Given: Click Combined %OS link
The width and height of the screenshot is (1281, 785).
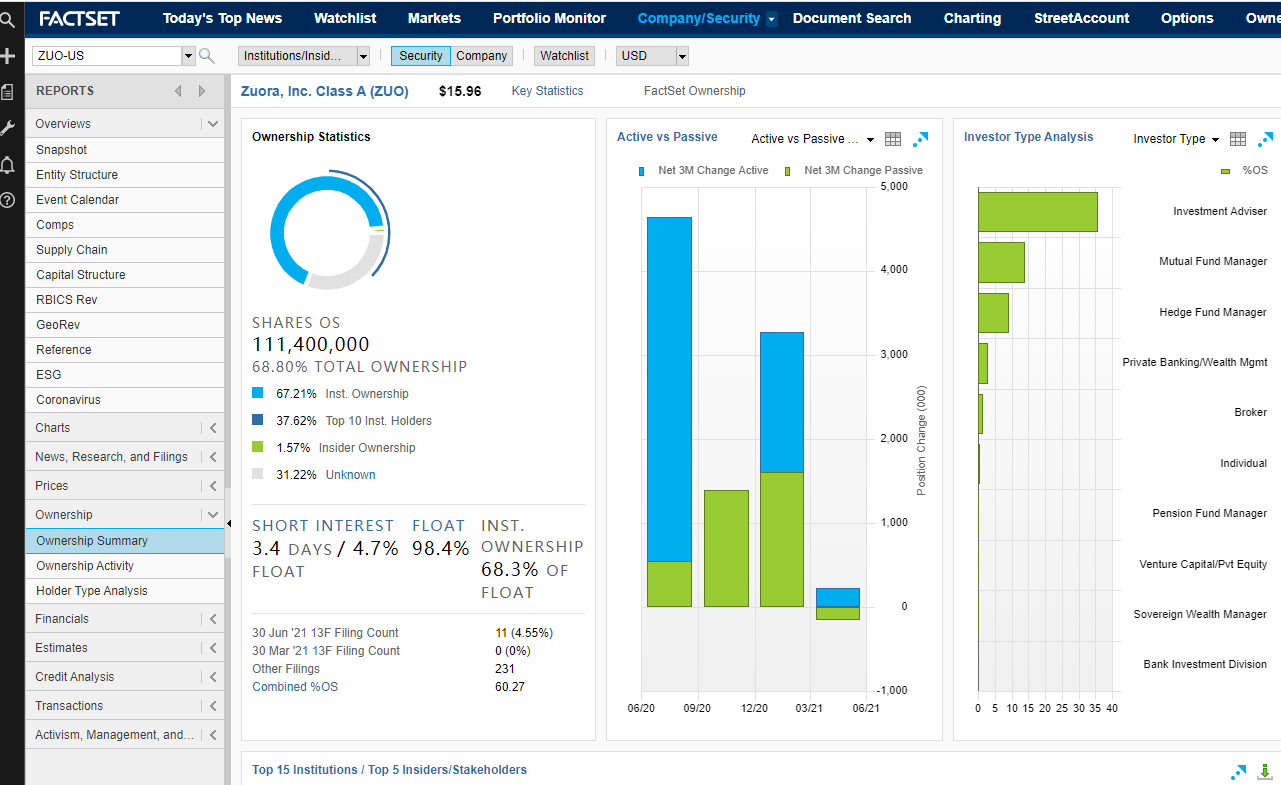Looking at the screenshot, I should (295, 687).
